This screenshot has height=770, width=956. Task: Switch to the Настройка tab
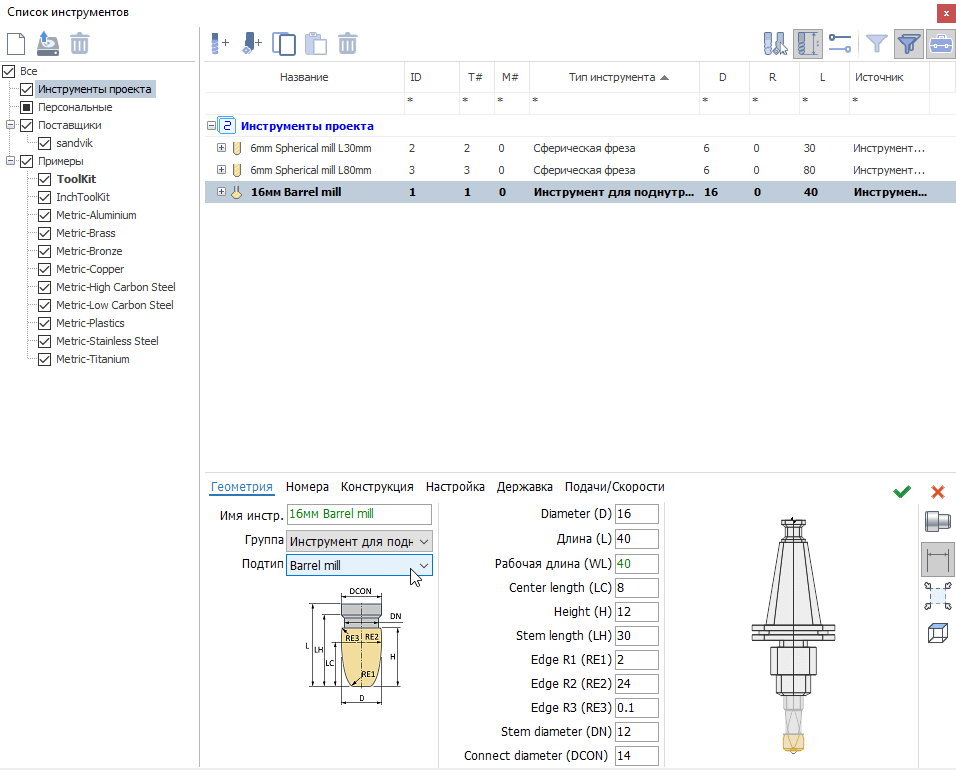tap(455, 487)
